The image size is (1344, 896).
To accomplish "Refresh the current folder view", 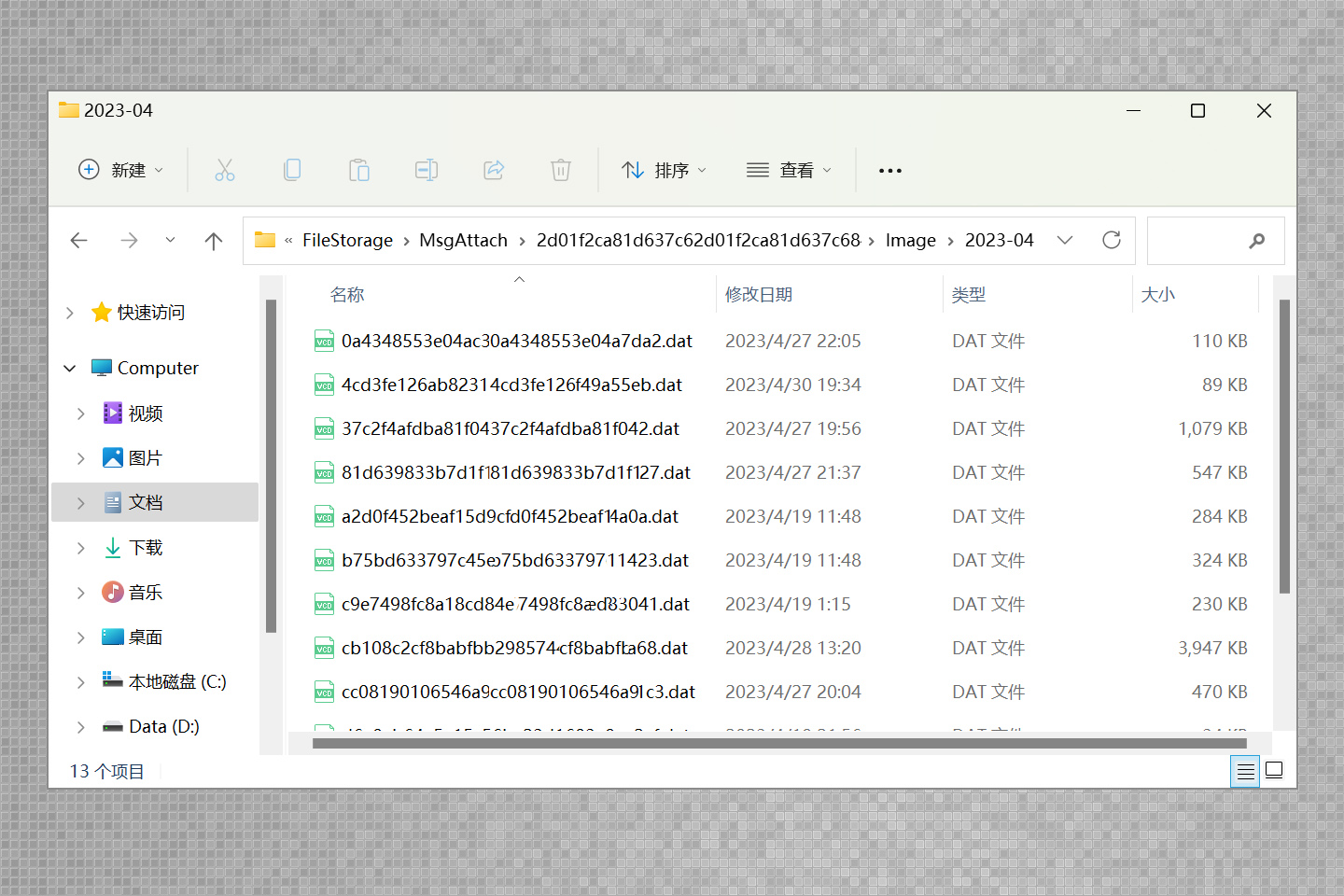I will [x=1111, y=241].
